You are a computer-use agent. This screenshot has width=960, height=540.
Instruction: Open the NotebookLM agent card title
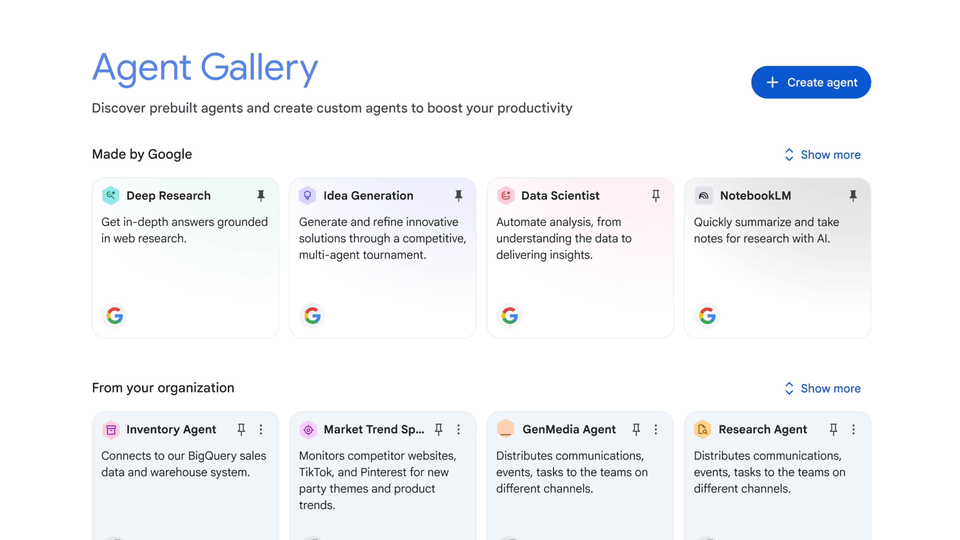[756, 195]
